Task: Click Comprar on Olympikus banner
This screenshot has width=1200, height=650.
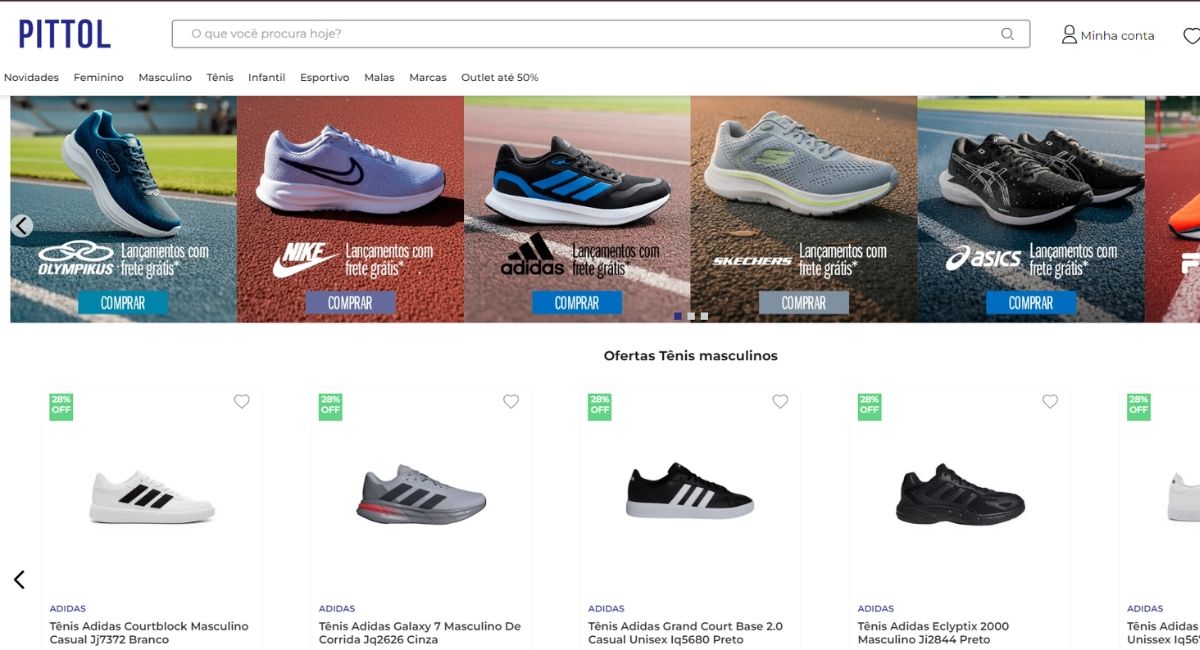Action: click(123, 302)
